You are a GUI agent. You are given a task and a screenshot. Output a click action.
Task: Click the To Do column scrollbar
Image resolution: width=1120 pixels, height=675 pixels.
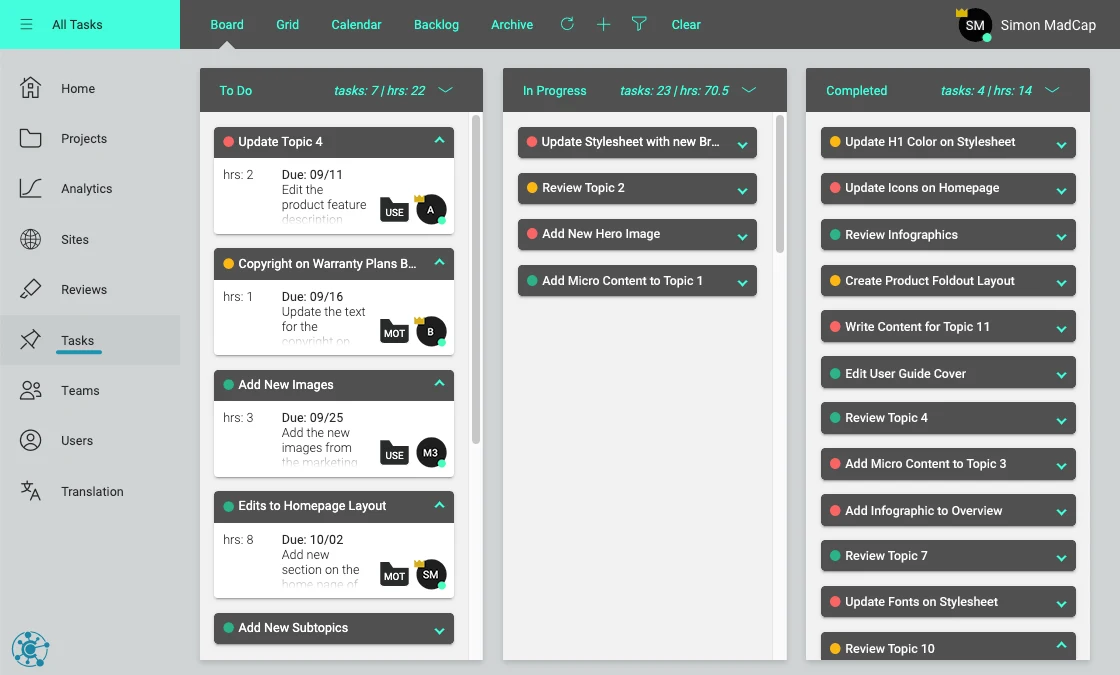click(476, 280)
